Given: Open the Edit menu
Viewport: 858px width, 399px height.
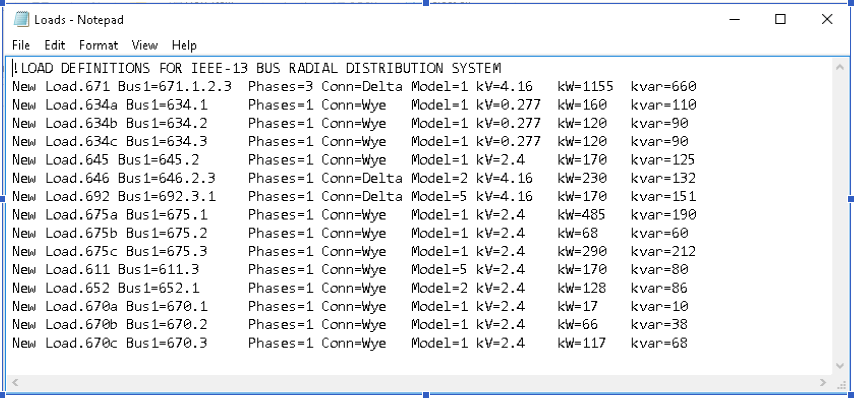Looking at the screenshot, I should pyautogui.click(x=55, y=45).
